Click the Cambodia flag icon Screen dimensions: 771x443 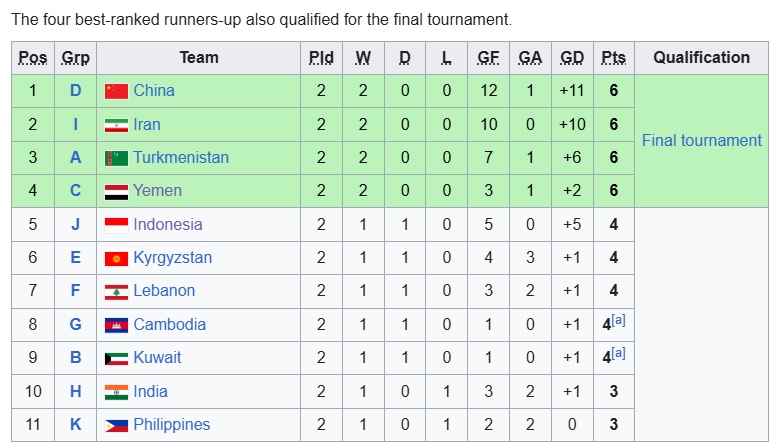click(x=117, y=325)
